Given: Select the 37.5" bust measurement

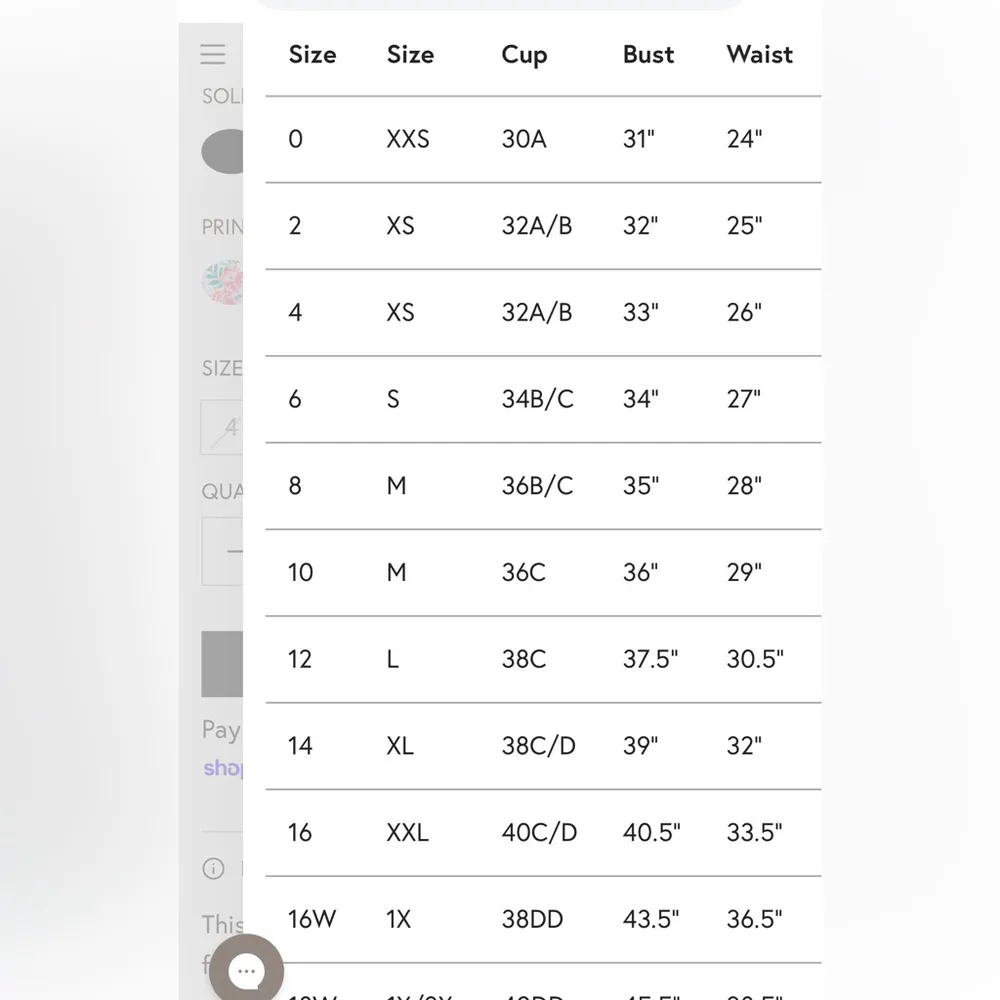Looking at the screenshot, I should pos(650,659).
